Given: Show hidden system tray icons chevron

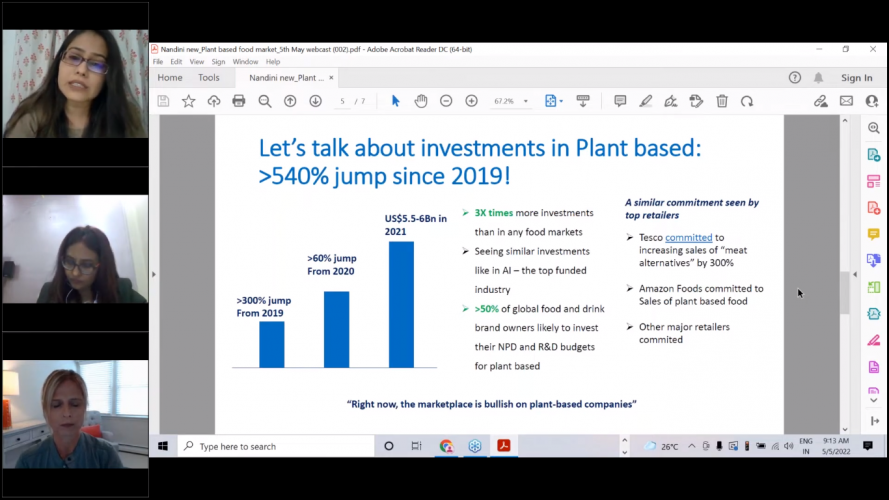Looking at the screenshot, I should tap(692, 446).
